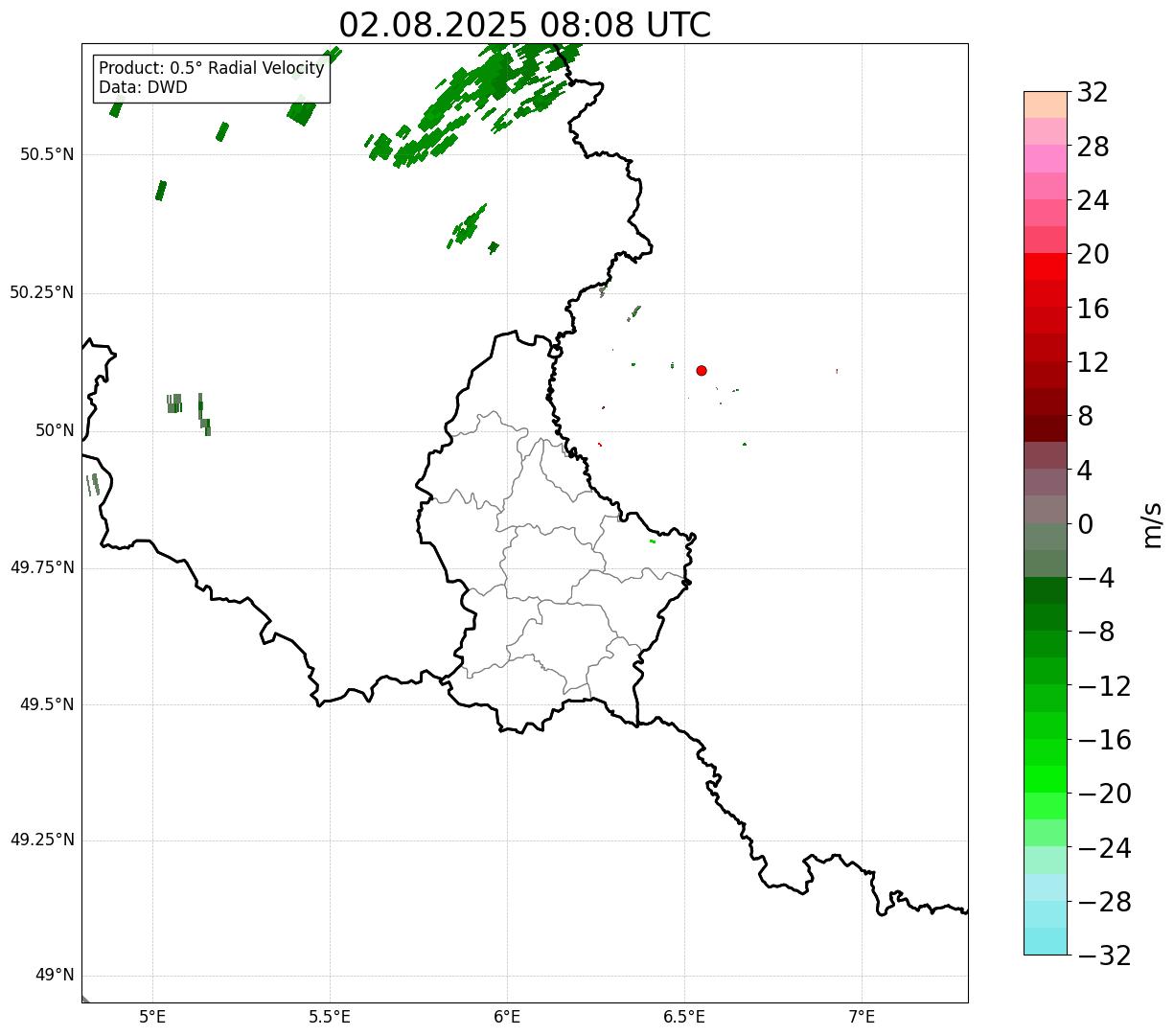Click the peach top colorbar segment

pyautogui.click(x=1046, y=104)
